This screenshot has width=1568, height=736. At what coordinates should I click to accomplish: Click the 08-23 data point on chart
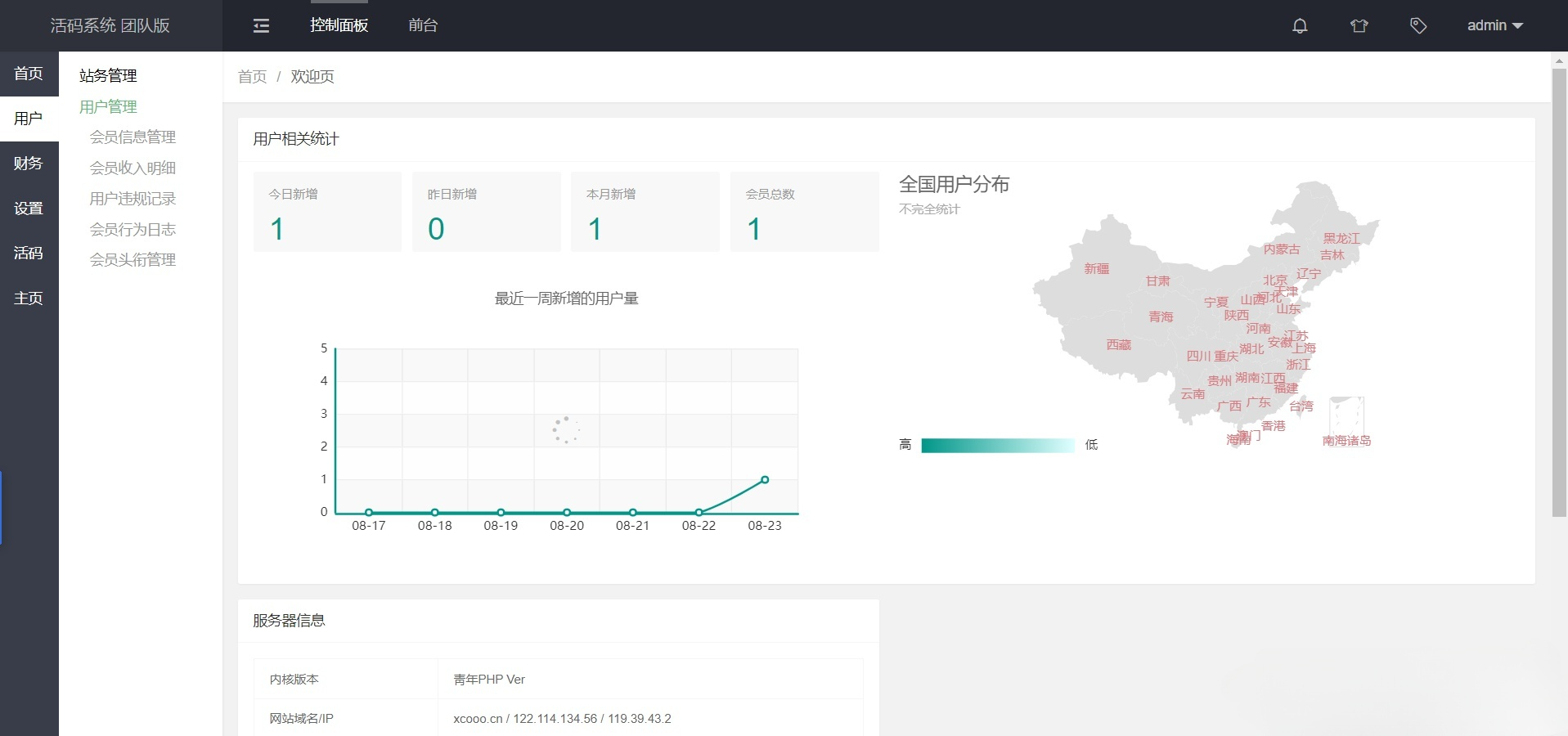pyautogui.click(x=765, y=480)
